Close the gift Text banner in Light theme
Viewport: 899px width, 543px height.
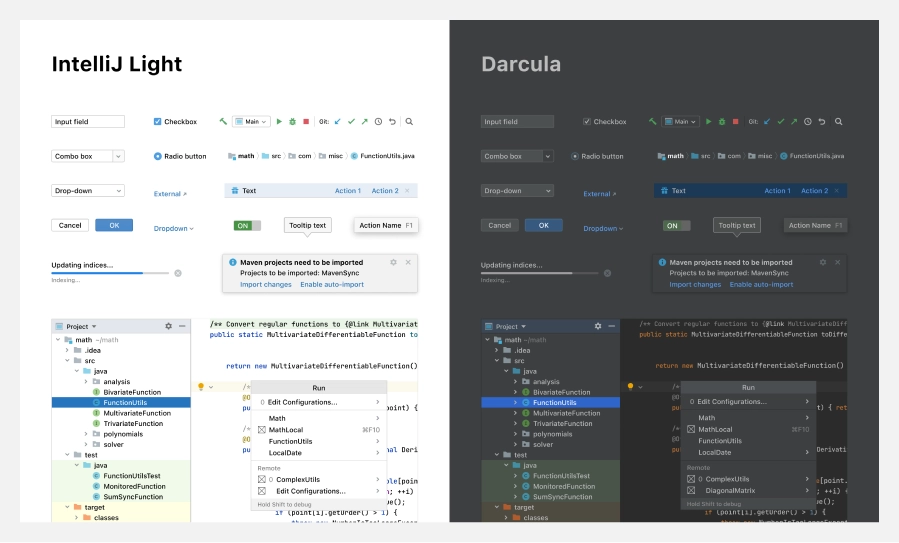click(407, 191)
